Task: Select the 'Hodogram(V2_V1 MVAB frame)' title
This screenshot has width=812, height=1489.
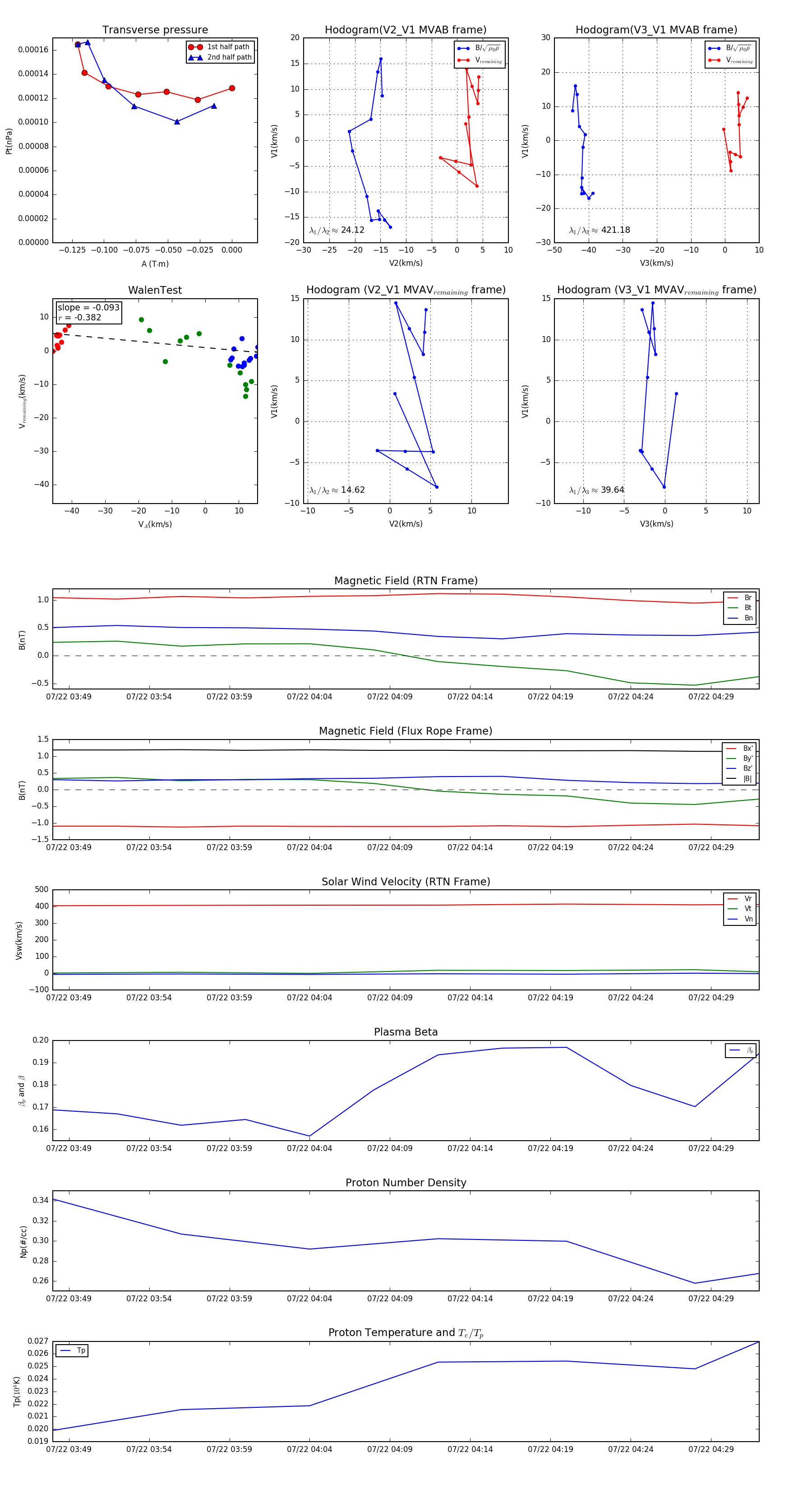Action: point(406,30)
